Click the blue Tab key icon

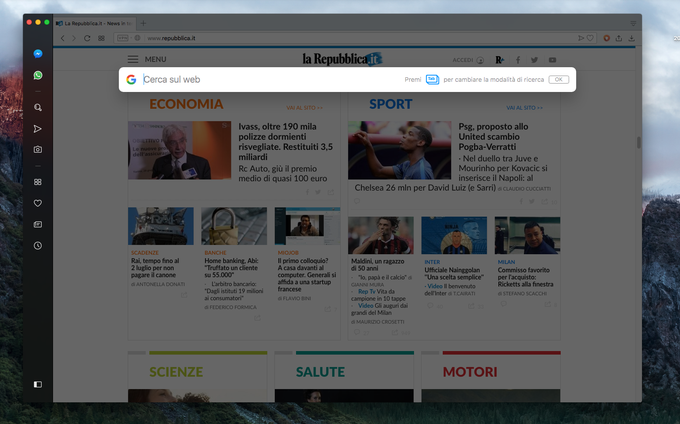432,79
